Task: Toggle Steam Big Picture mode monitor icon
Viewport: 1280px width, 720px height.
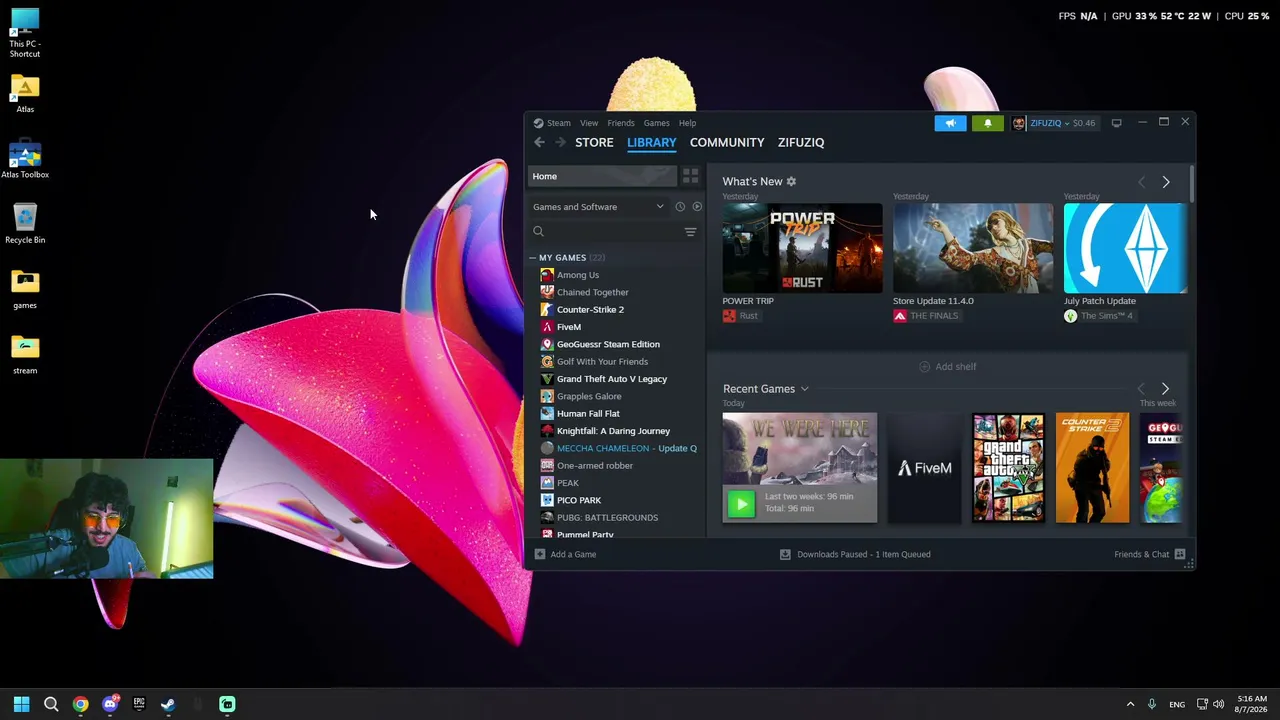Action: tap(1116, 123)
